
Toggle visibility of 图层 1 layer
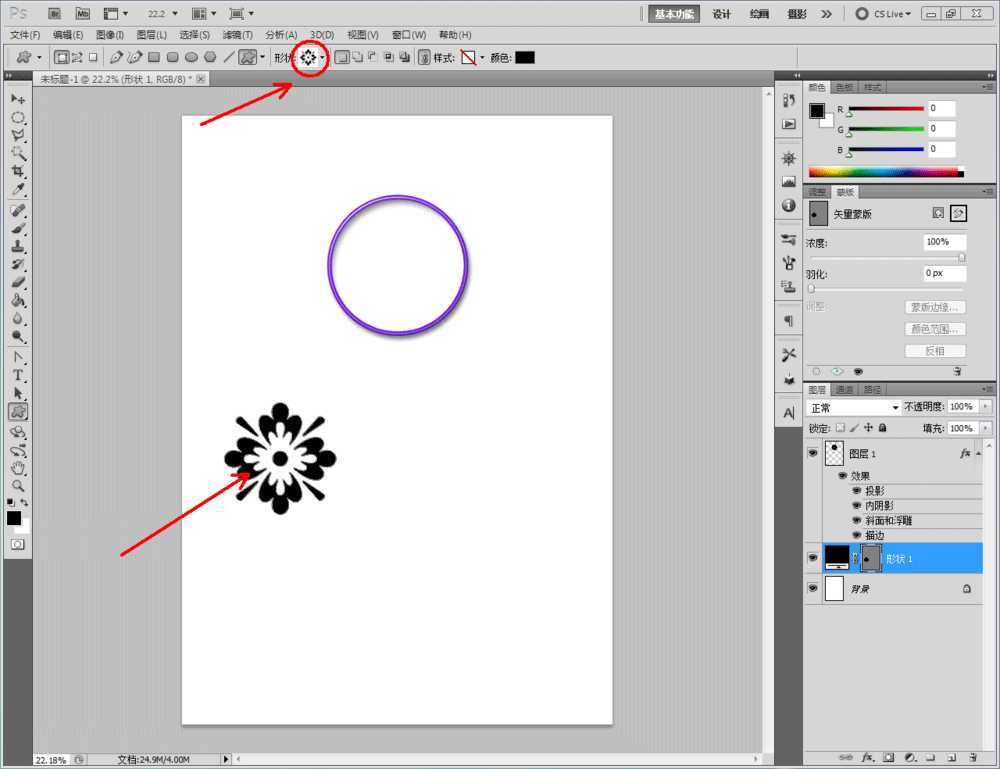coord(812,453)
